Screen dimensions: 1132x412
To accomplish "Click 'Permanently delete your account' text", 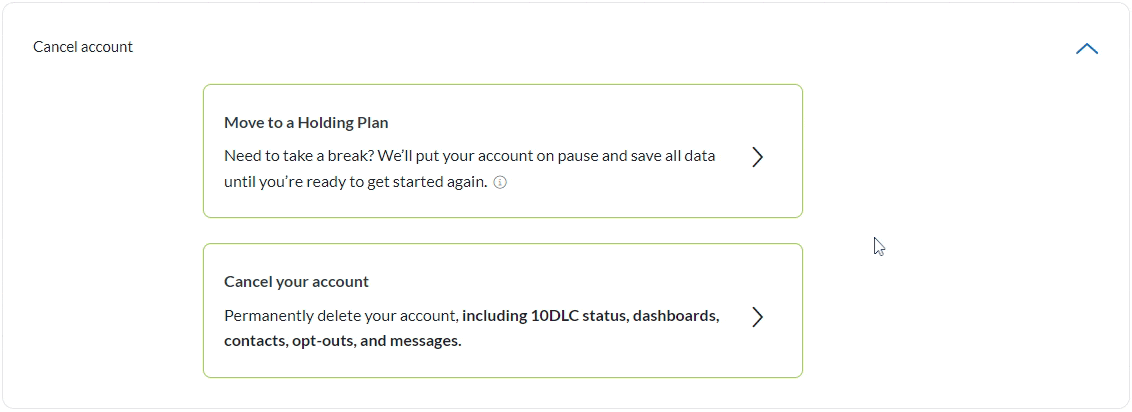I will [340, 316].
